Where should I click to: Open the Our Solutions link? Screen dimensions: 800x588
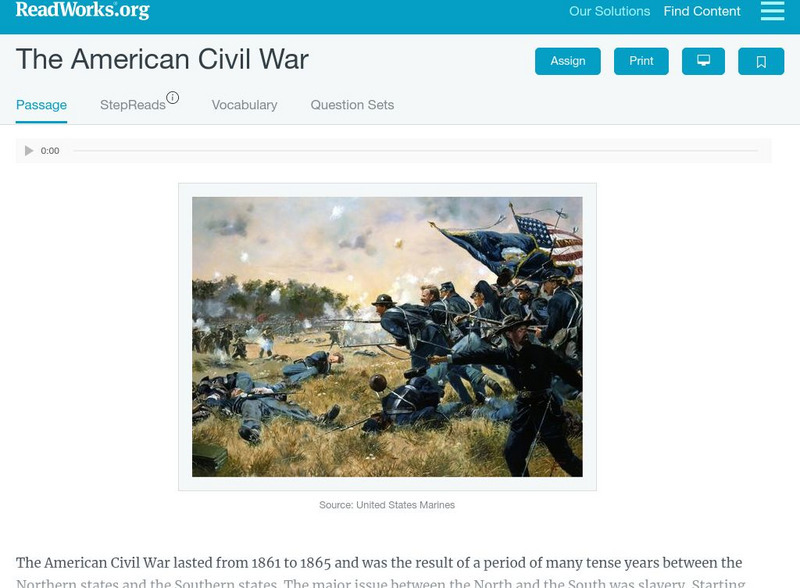point(609,11)
